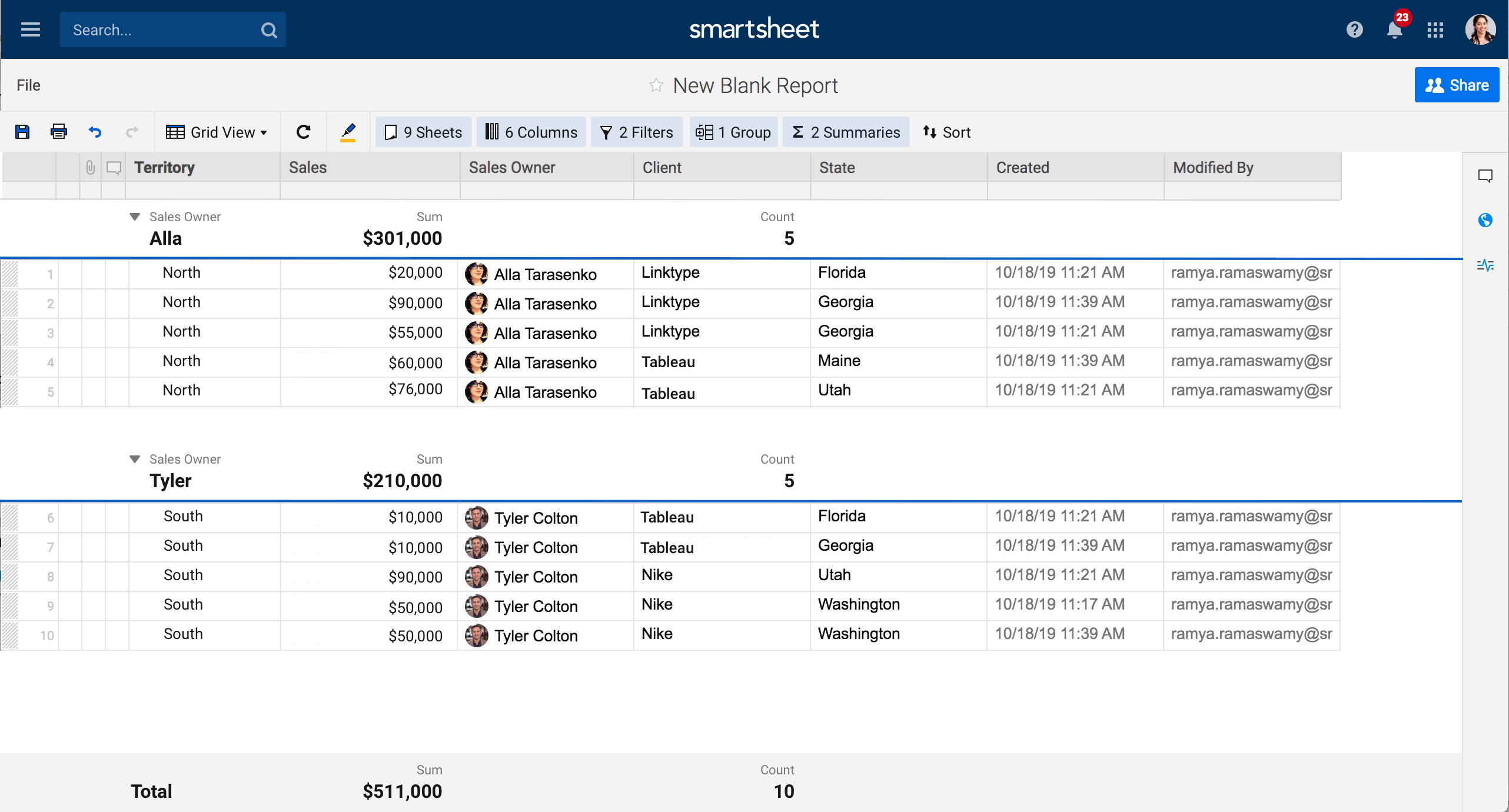The image size is (1509, 812).
Task: Click the 2 Summaries toolbar button
Action: click(846, 132)
